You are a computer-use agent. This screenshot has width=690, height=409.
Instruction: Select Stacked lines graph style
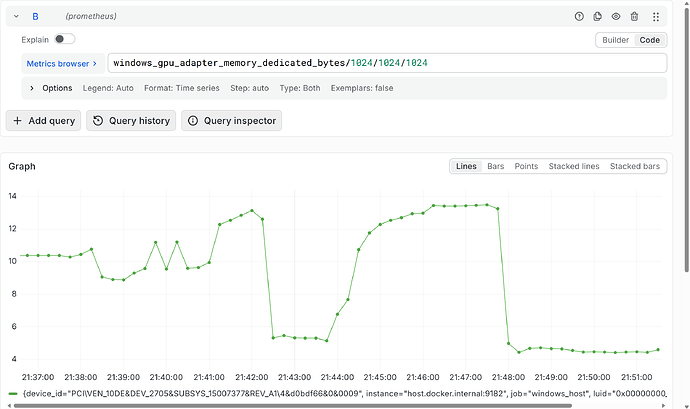[574, 166]
